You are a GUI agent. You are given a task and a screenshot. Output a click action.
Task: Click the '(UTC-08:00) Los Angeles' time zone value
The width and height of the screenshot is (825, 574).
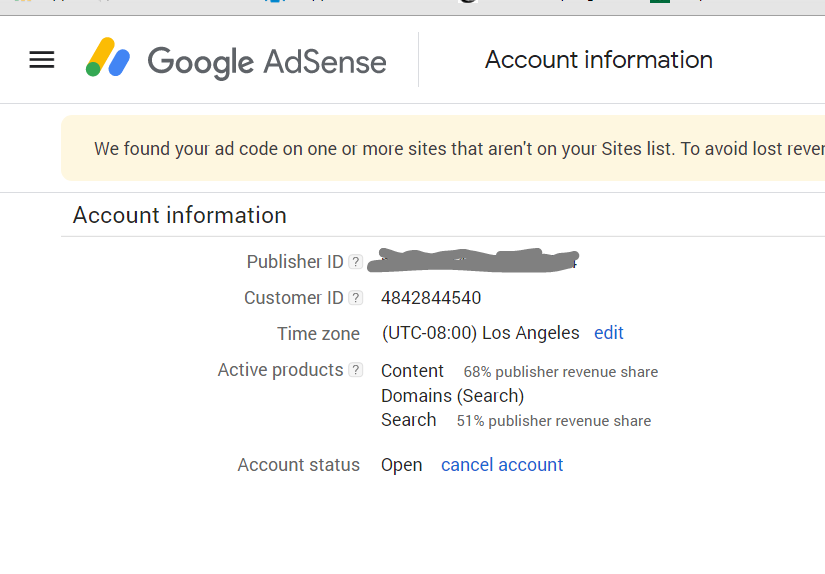point(480,333)
